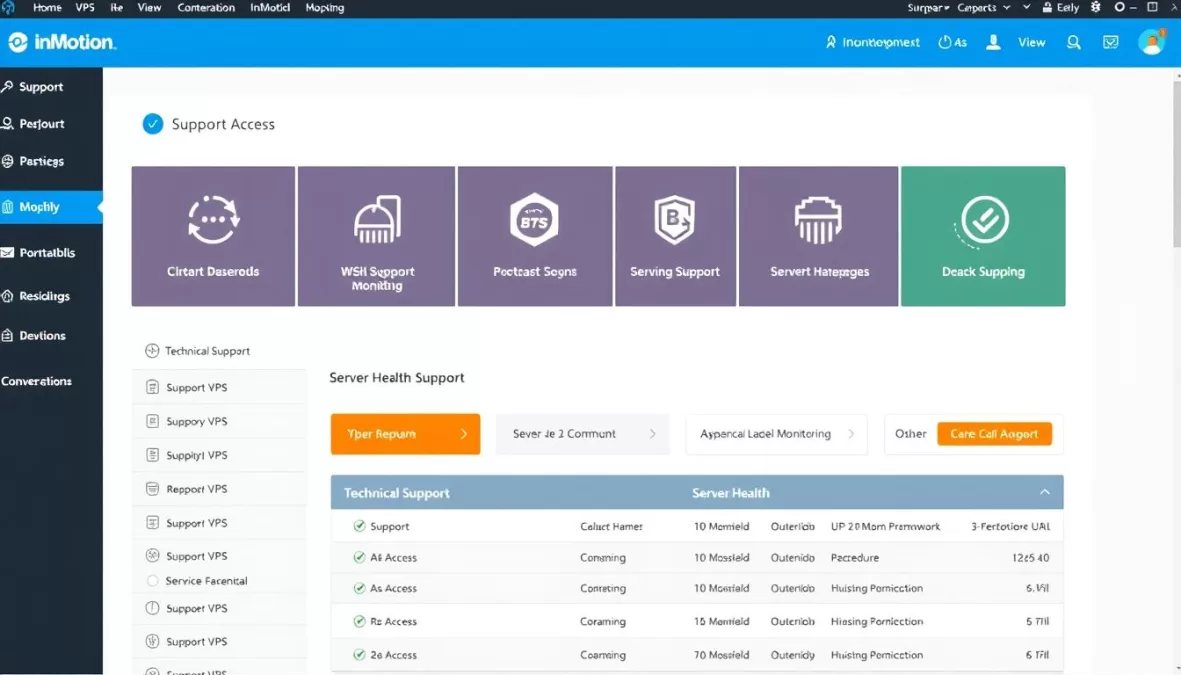Click the blue Support Access checkmark
The image size is (1181, 675).
point(154,124)
